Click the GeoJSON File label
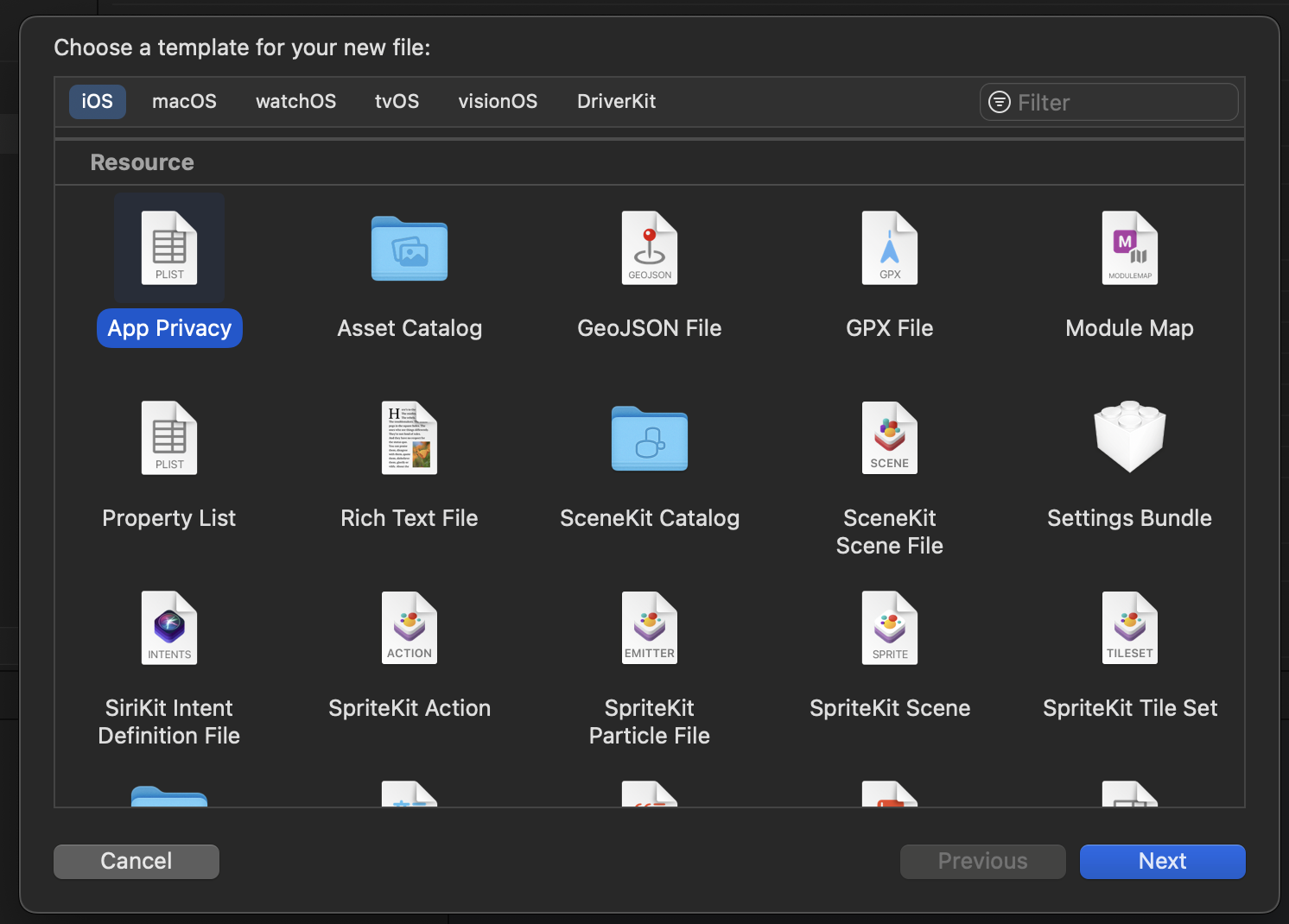Image resolution: width=1289 pixels, height=924 pixels. pos(650,328)
